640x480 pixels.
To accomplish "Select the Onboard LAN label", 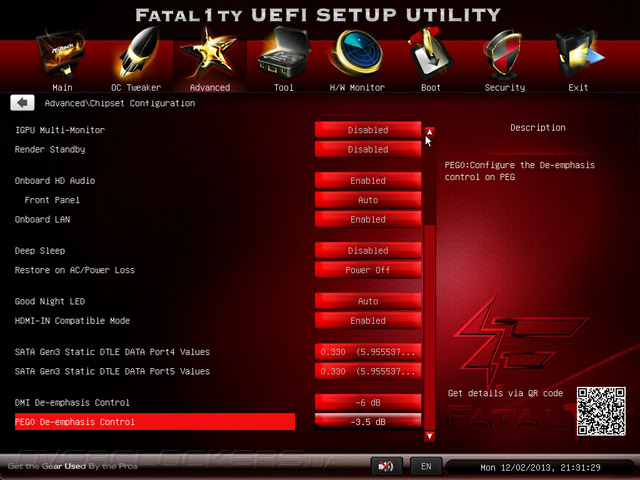I will pos(42,220).
